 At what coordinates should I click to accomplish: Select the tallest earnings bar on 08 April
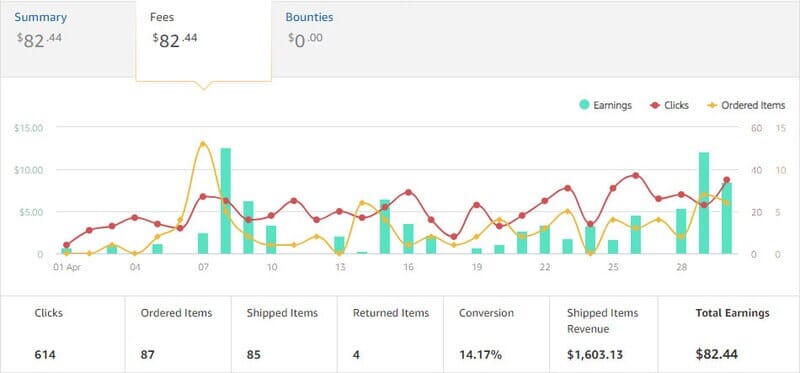click(226, 201)
